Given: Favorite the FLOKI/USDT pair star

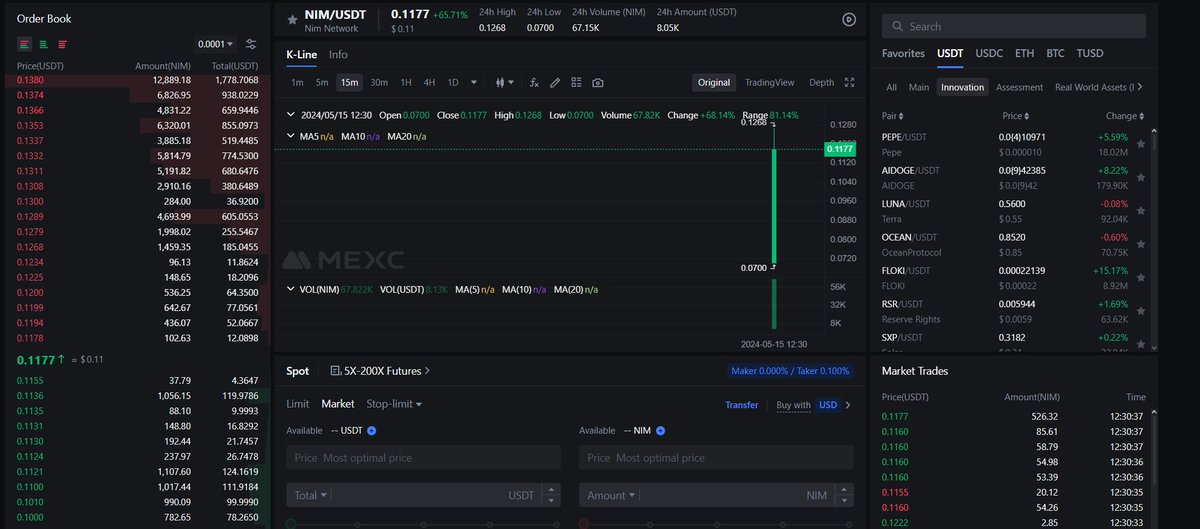Looking at the screenshot, I should click(1141, 277).
